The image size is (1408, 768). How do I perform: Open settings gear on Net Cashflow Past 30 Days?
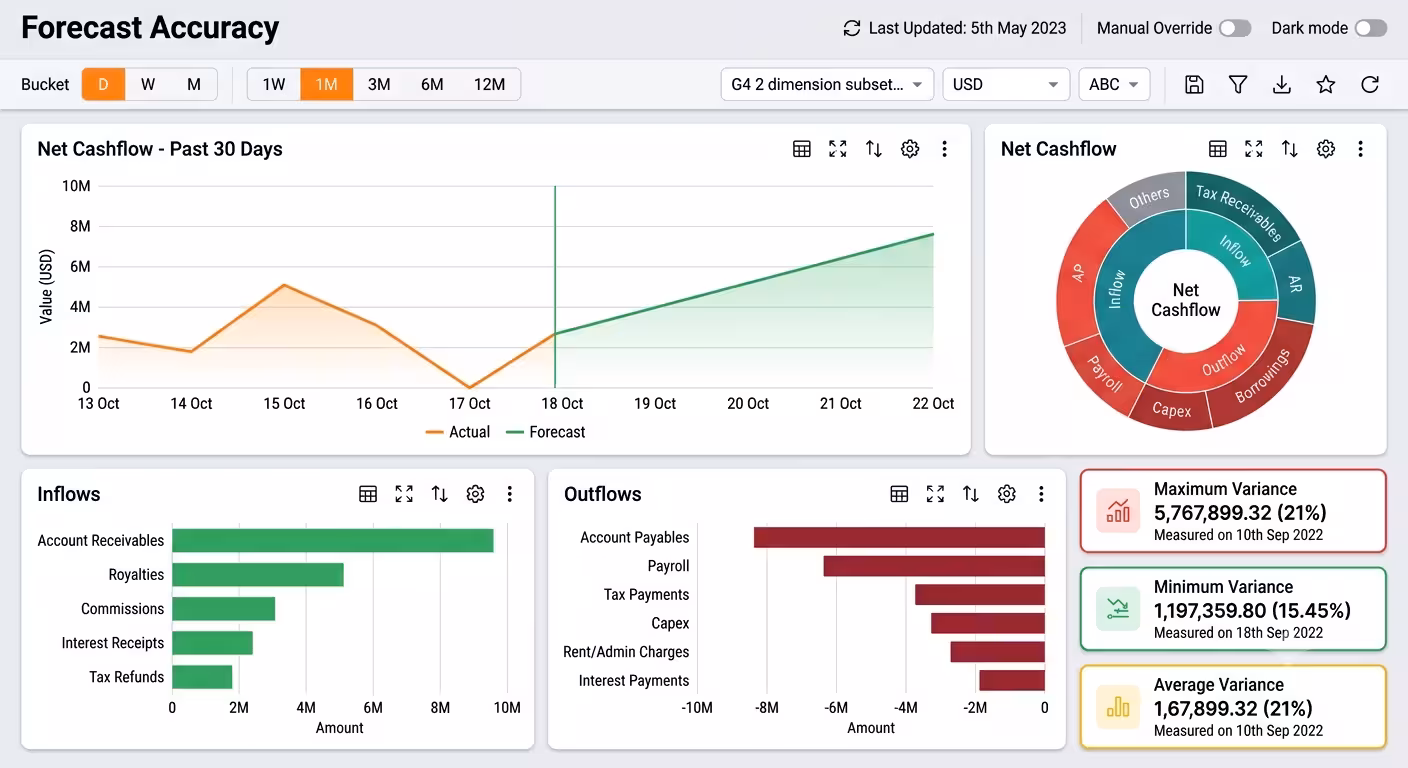tap(910, 149)
